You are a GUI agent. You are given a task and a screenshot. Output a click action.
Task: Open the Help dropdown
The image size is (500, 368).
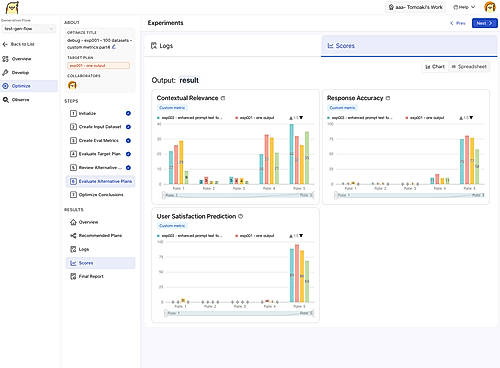[x=464, y=7]
